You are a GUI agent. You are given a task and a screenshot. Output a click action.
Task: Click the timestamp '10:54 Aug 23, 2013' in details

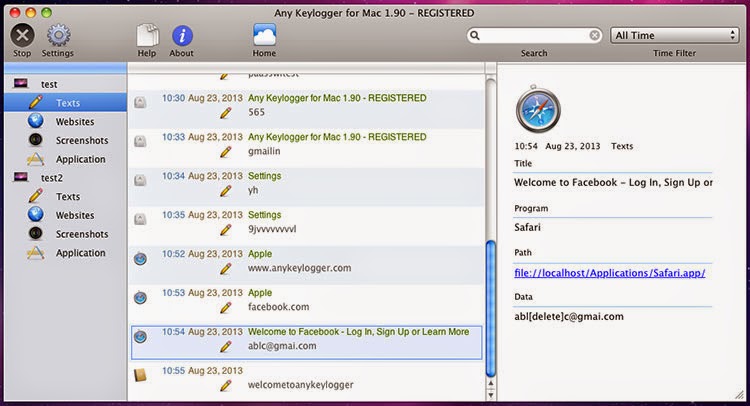coord(557,146)
